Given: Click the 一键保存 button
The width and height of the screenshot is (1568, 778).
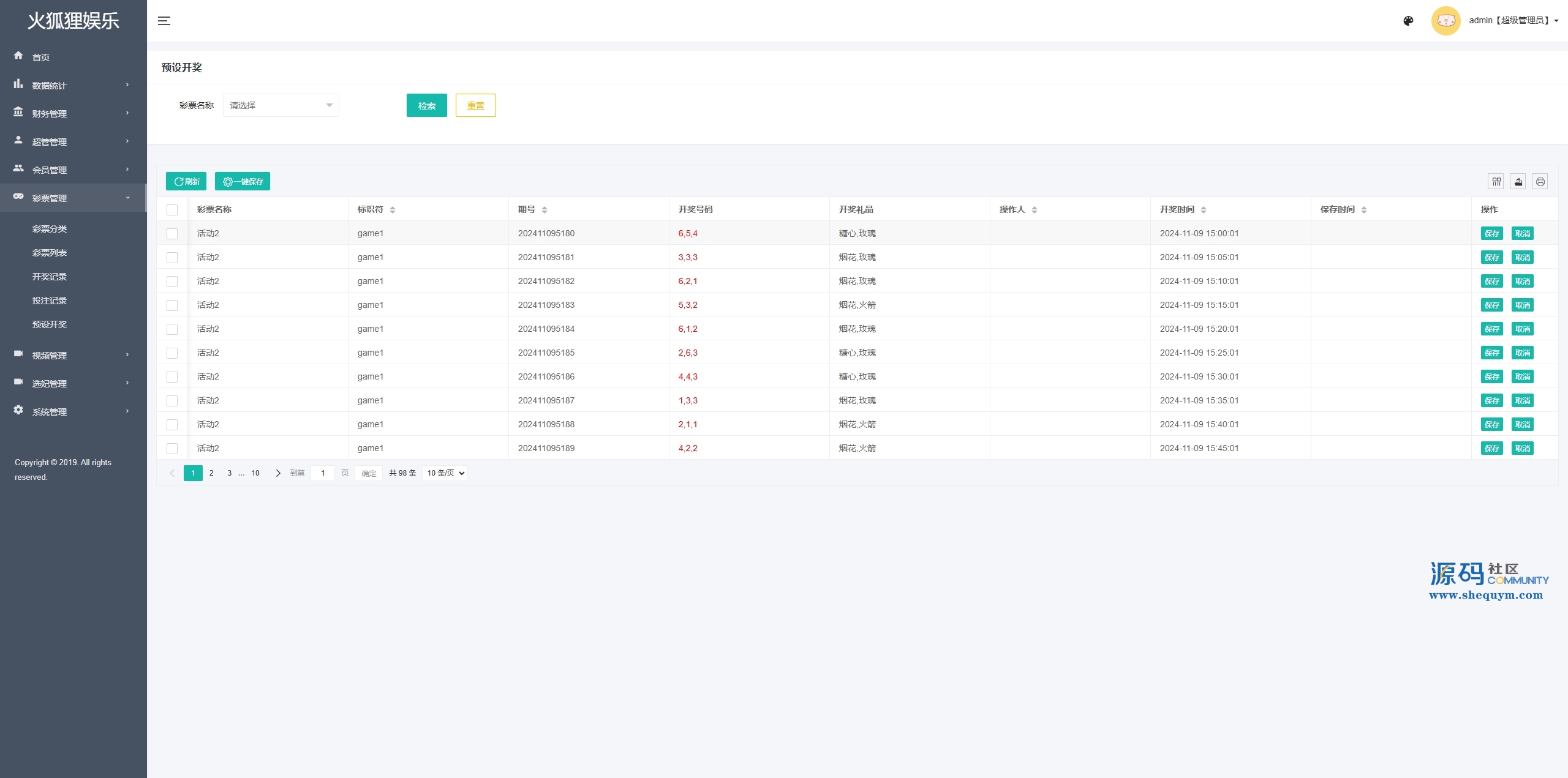Looking at the screenshot, I should tap(243, 182).
